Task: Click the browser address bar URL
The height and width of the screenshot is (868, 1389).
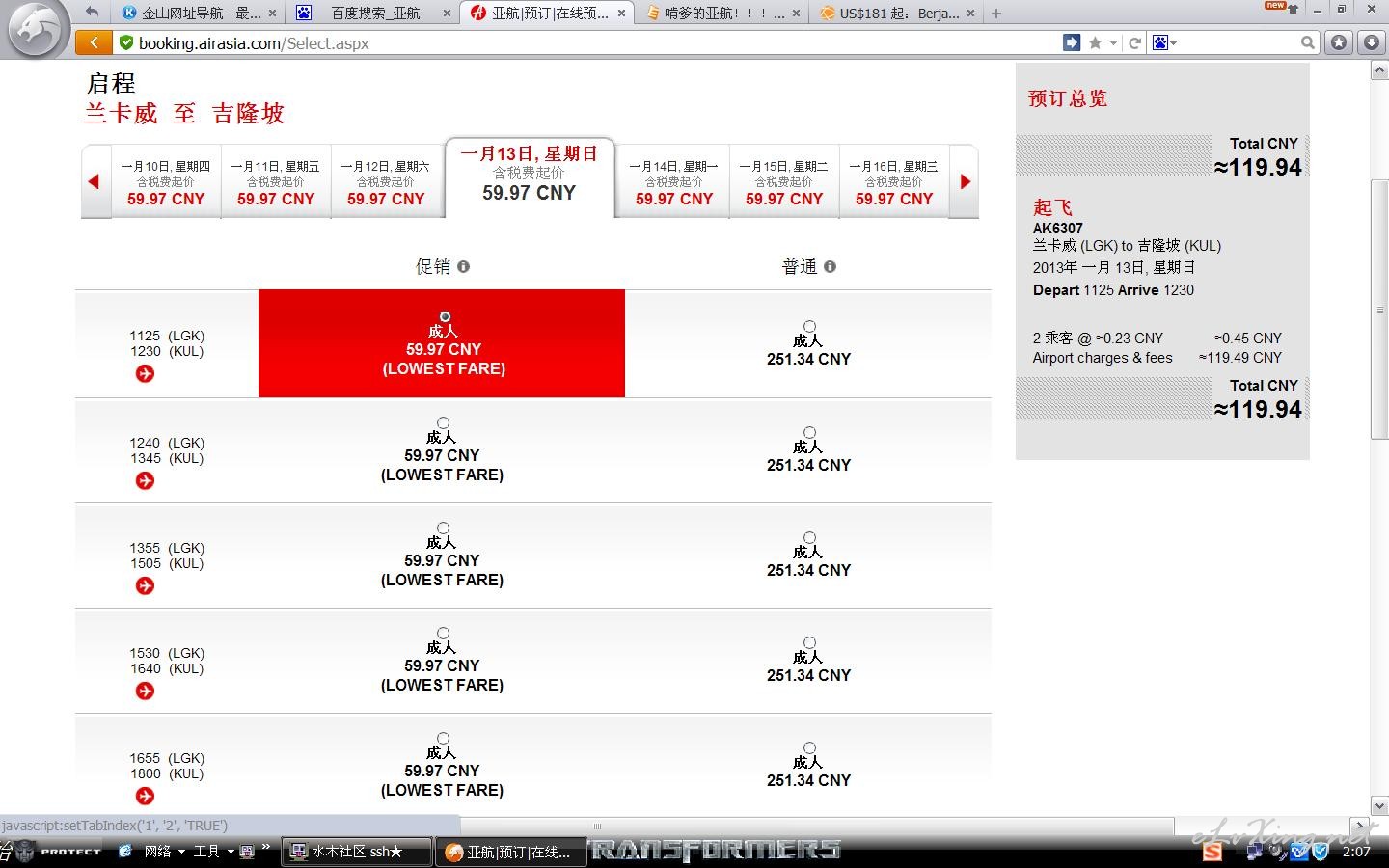Action: [254, 43]
